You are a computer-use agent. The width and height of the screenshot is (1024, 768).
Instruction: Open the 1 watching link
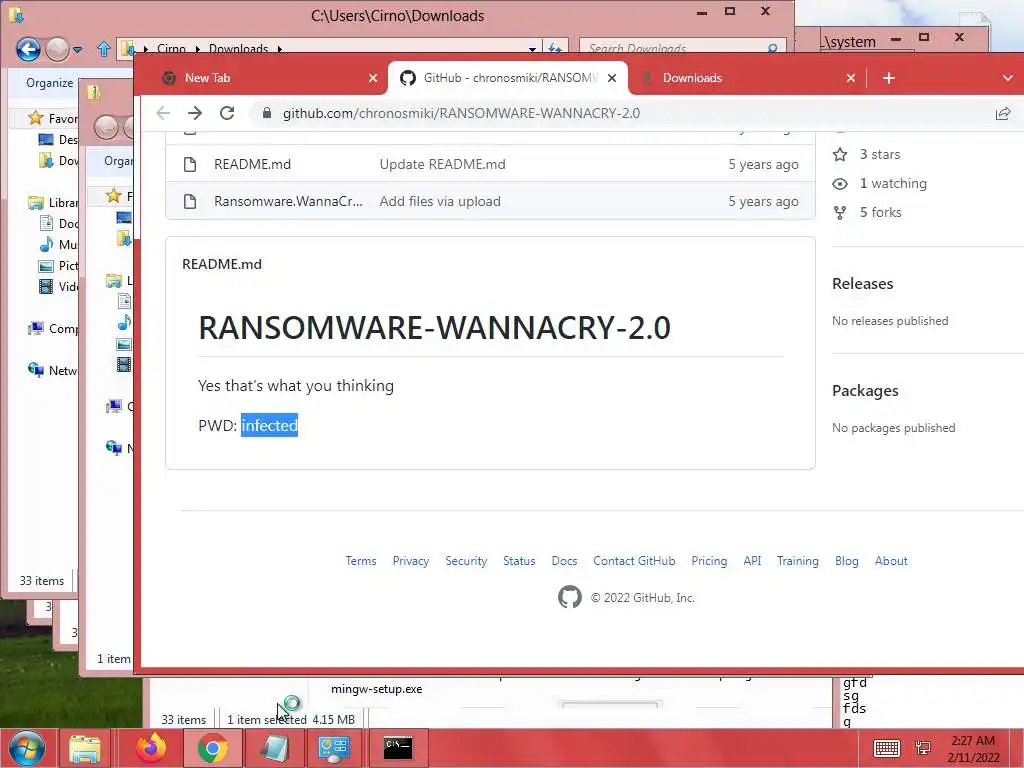(893, 184)
